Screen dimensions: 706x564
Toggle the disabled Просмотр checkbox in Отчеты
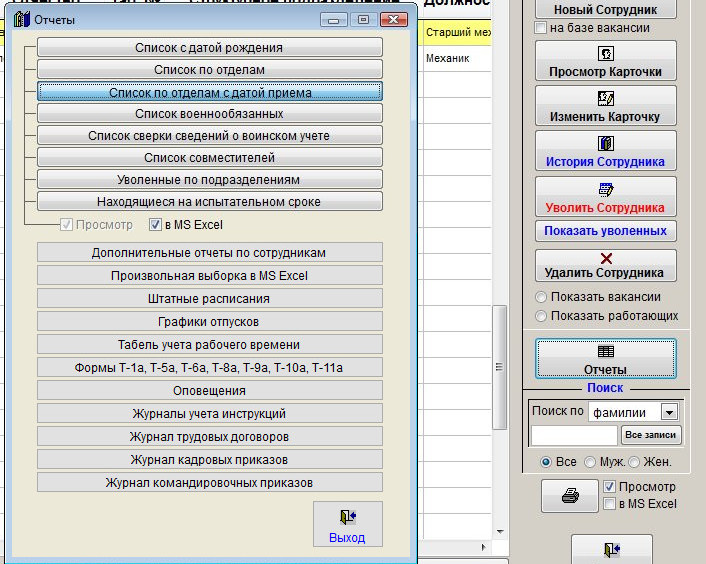click(x=66, y=225)
